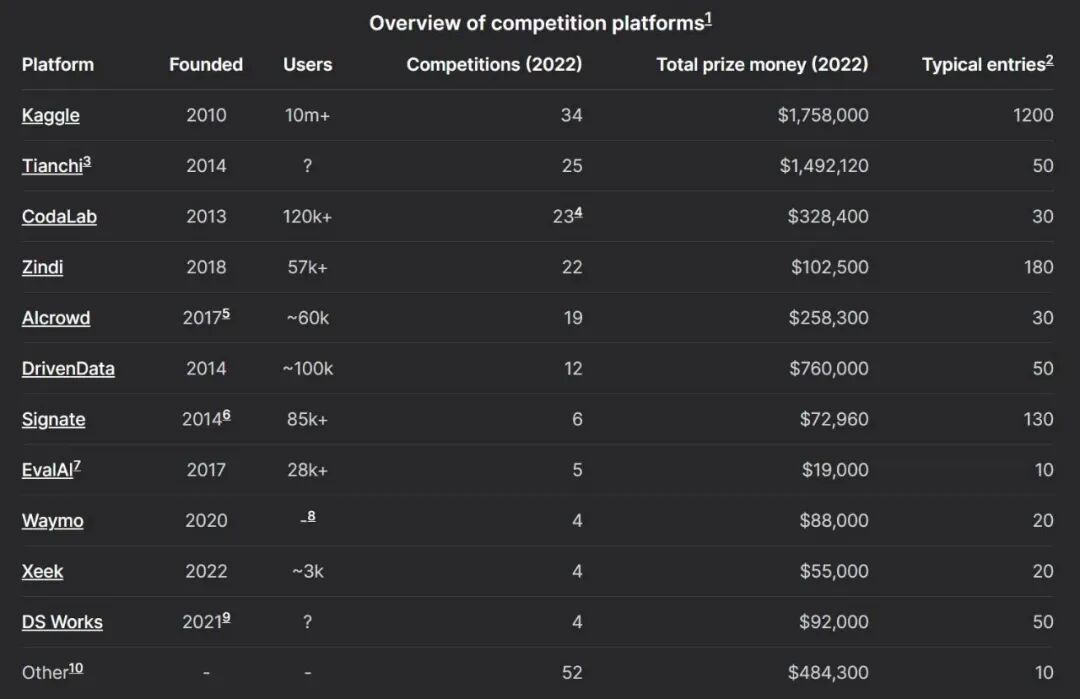The width and height of the screenshot is (1080, 699).
Task: Open footnote 2 beside Typical entries
Action: [1049, 60]
